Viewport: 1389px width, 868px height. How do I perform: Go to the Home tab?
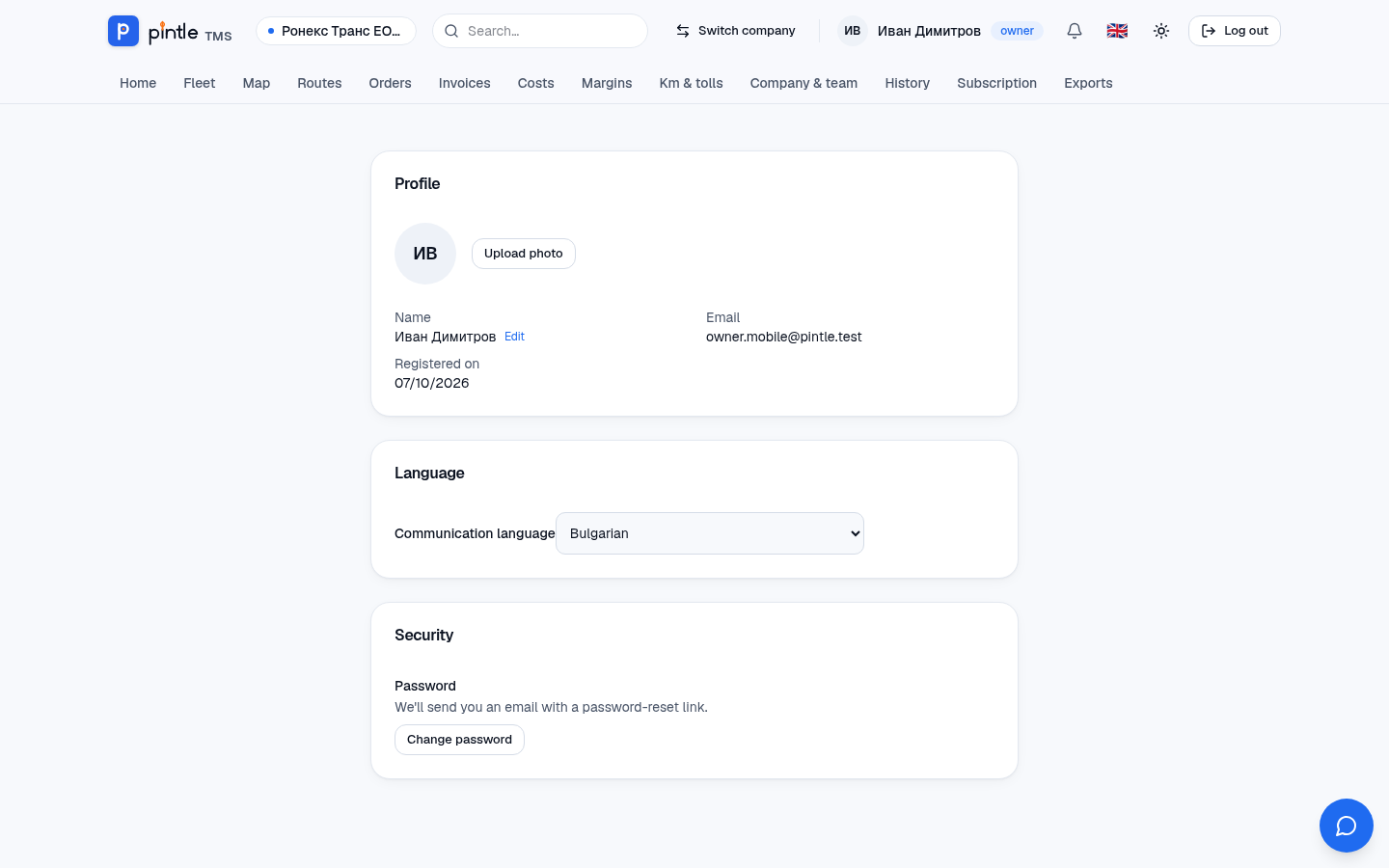pyautogui.click(x=138, y=83)
